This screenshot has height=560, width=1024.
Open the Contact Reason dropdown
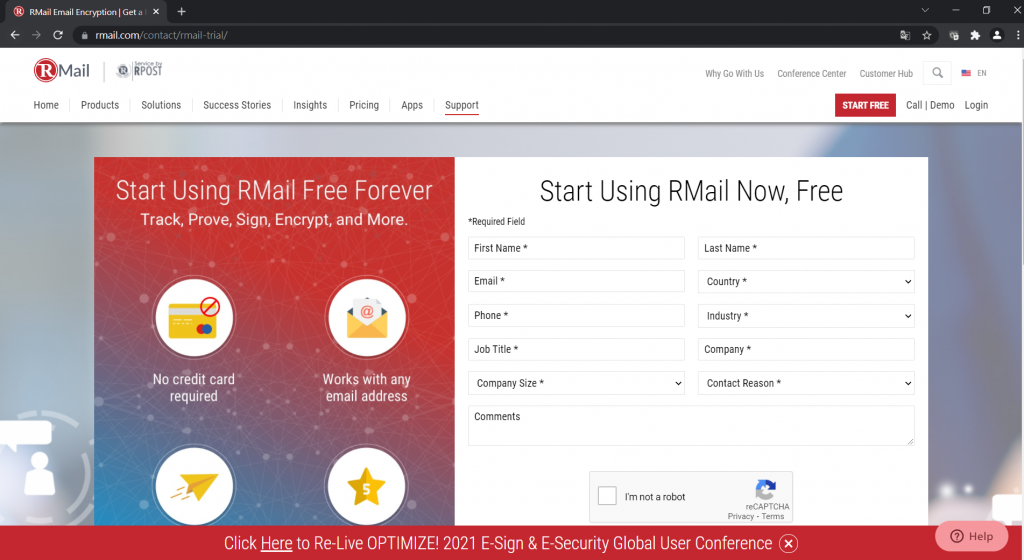806,383
